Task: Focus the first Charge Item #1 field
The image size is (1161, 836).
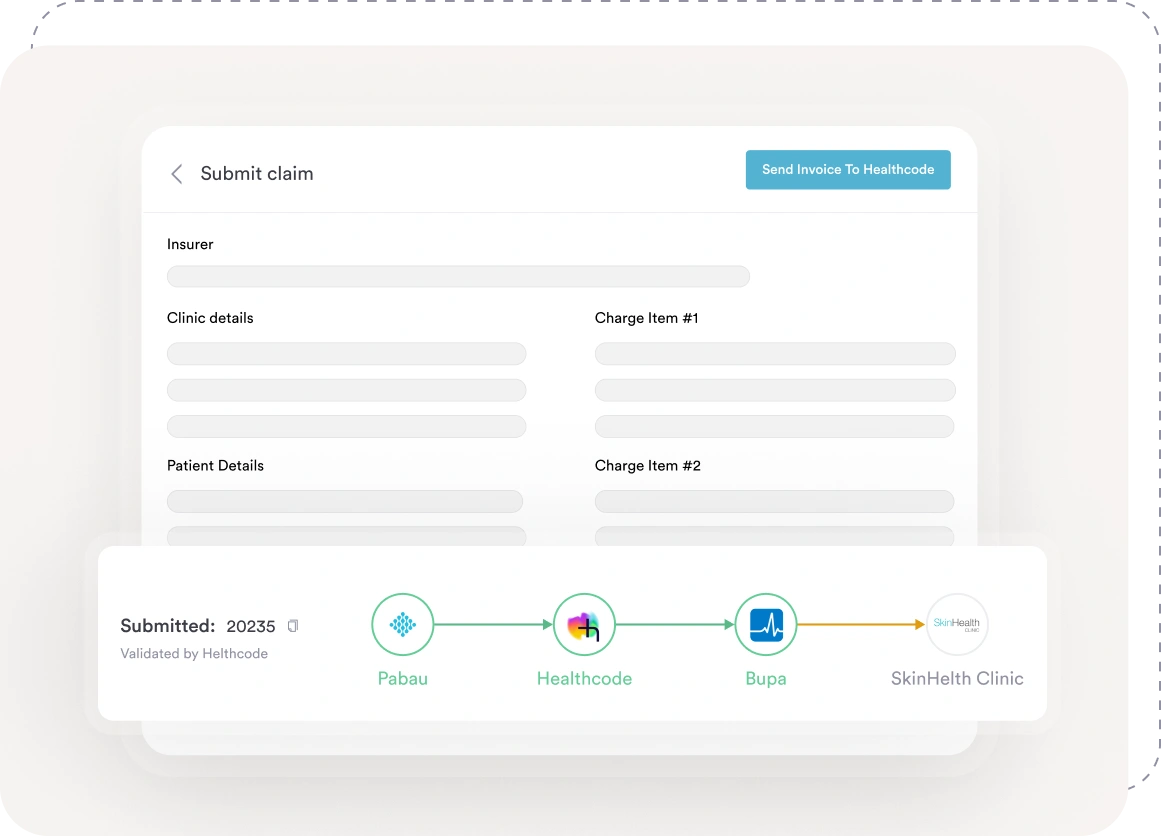Action: pyautogui.click(x=775, y=354)
